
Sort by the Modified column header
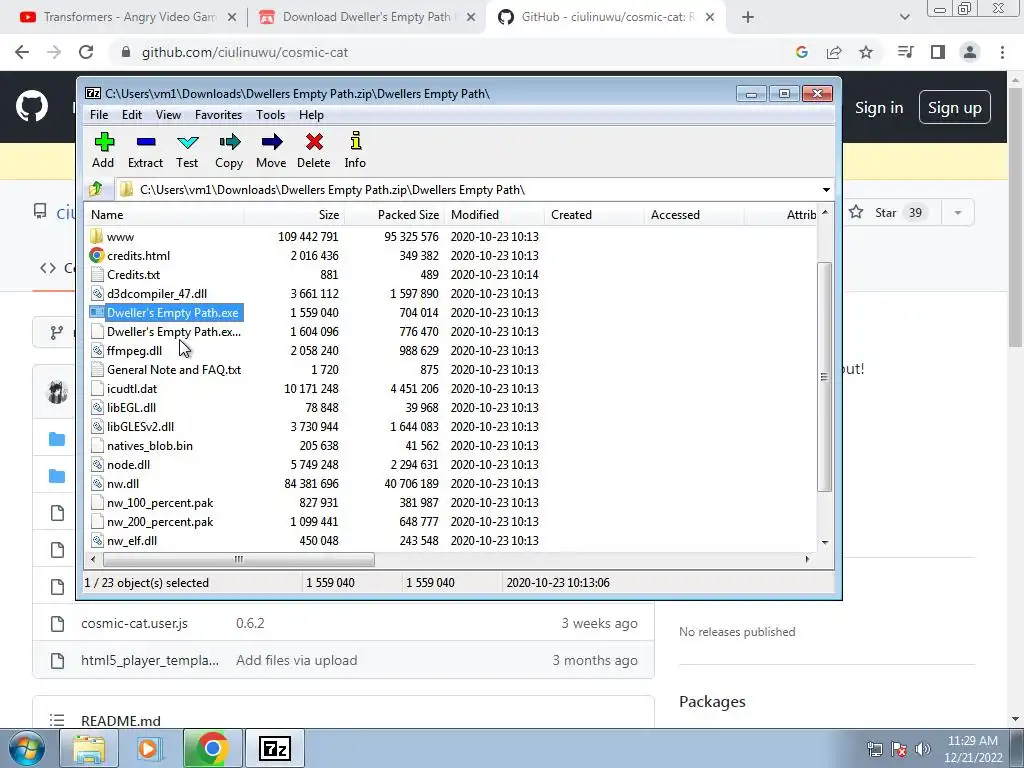[494, 215]
